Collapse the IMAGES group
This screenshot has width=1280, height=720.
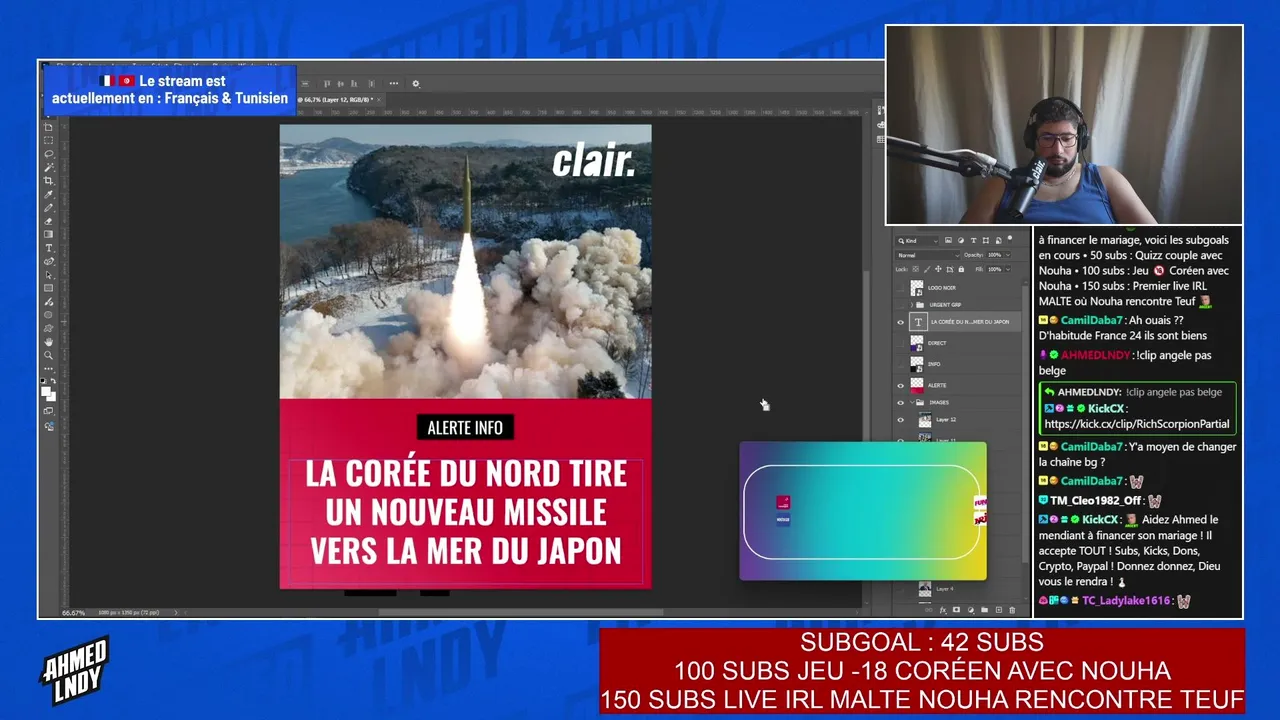click(x=911, y=403)
